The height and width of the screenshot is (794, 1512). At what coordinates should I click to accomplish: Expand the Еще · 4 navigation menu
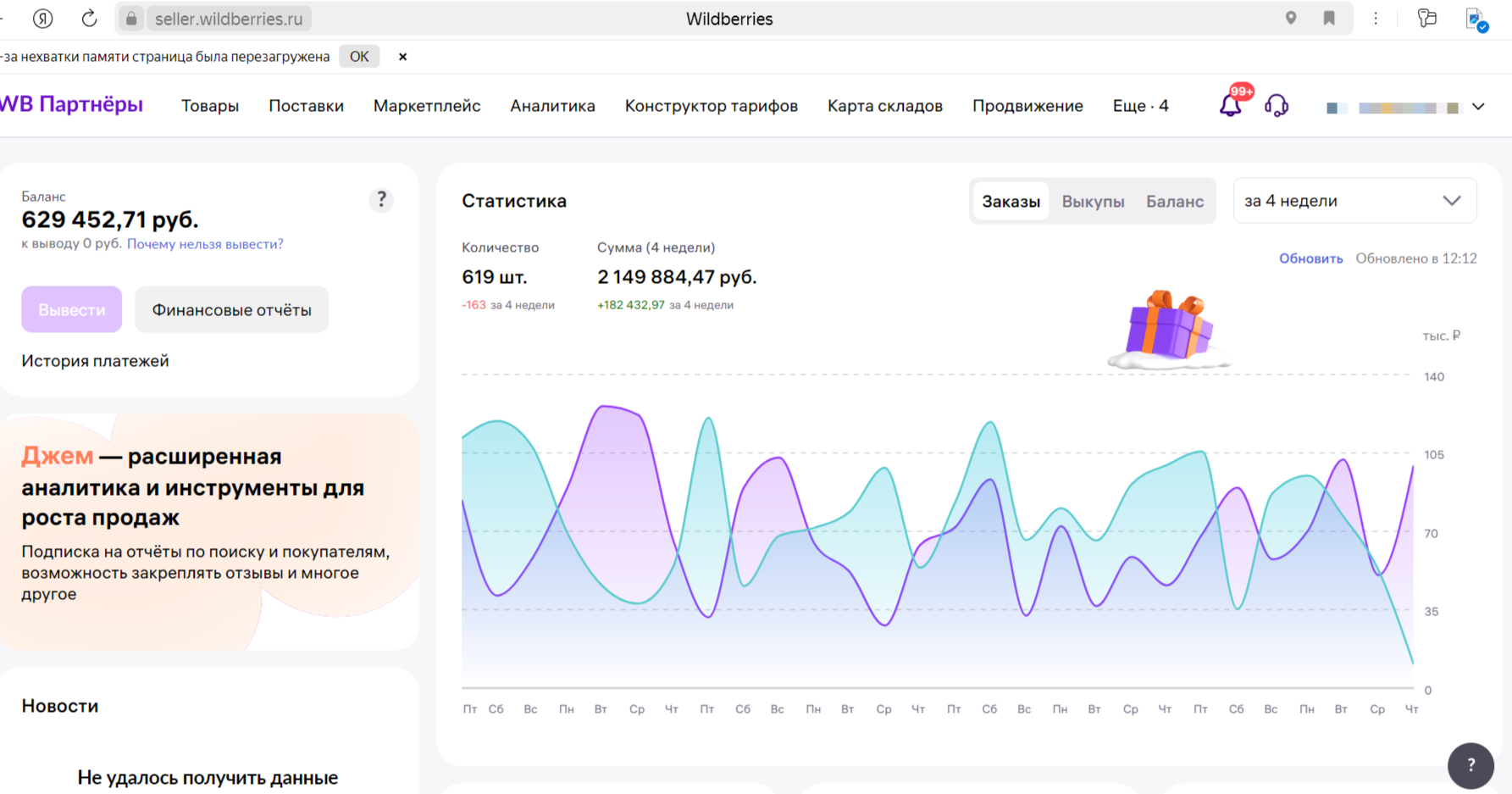coord(1140,105)
